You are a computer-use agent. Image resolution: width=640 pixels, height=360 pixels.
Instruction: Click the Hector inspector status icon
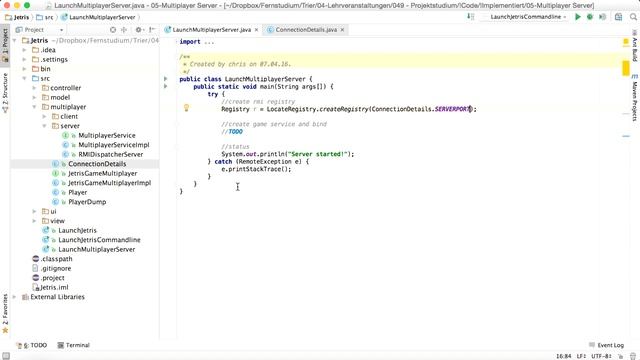tap(633, 356)
